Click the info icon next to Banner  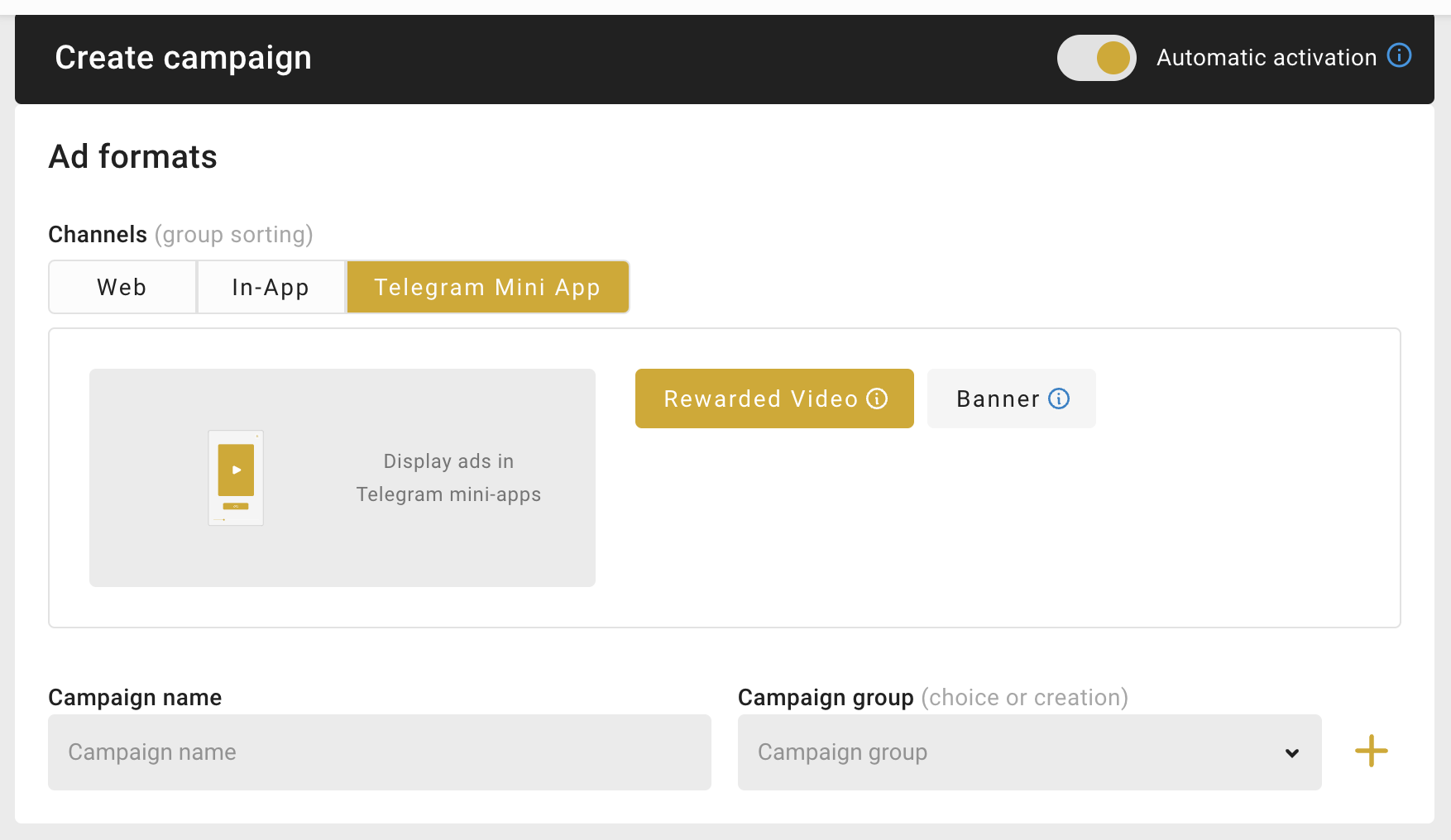click(1060, 399)
